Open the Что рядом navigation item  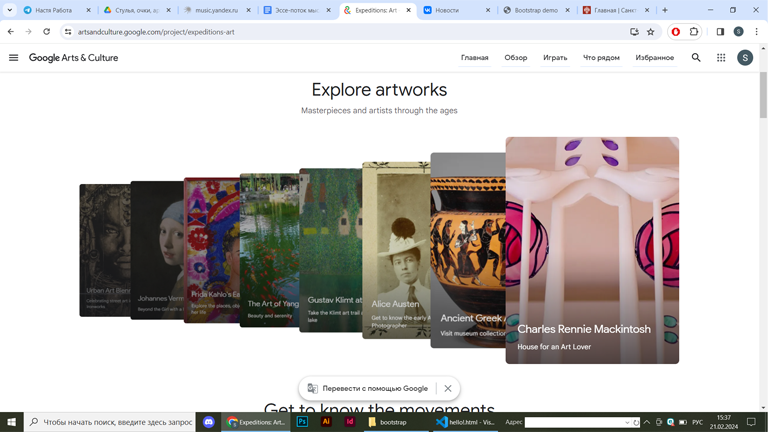pos(601,58)
